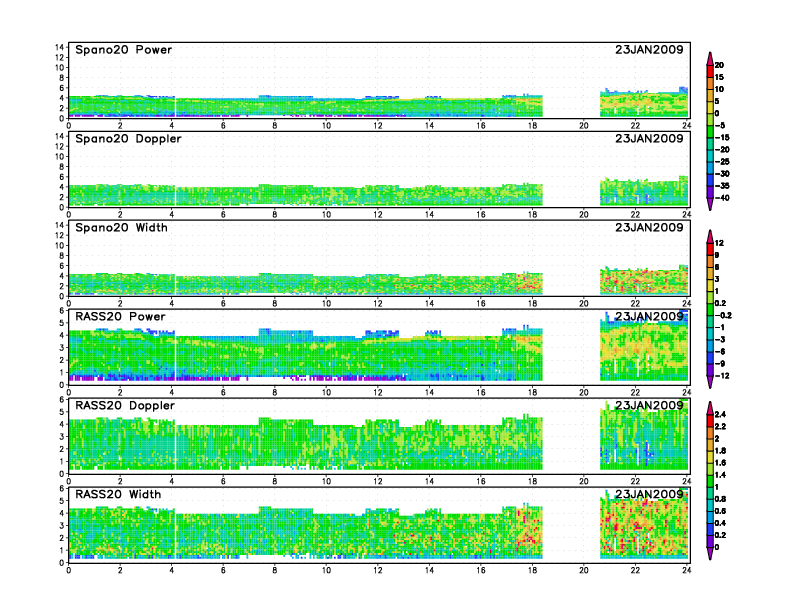Click the "-5" colorbar label
The height and width of the screenshot is (612, 792).
coord(720,125)
